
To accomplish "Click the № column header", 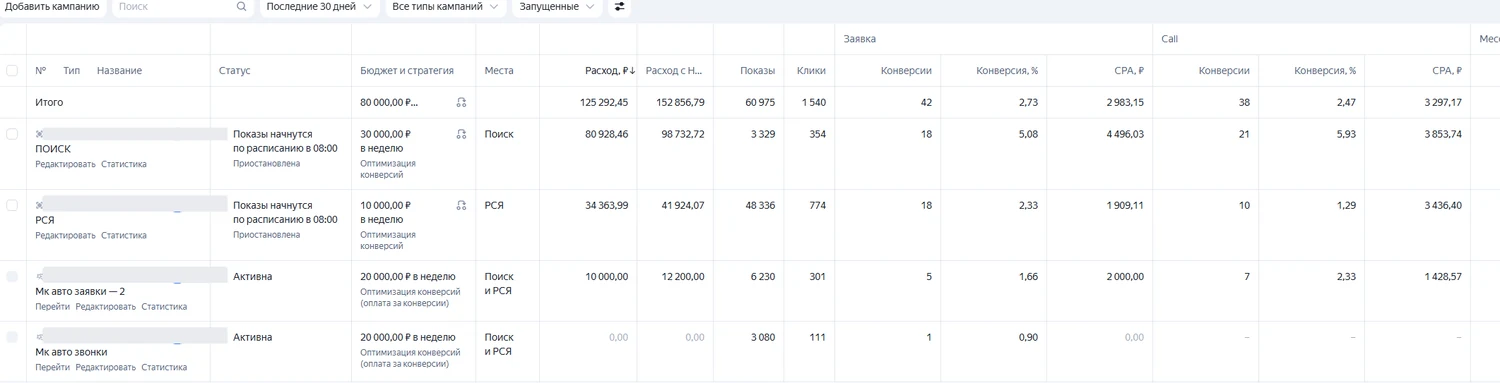I will coord(40,71).
